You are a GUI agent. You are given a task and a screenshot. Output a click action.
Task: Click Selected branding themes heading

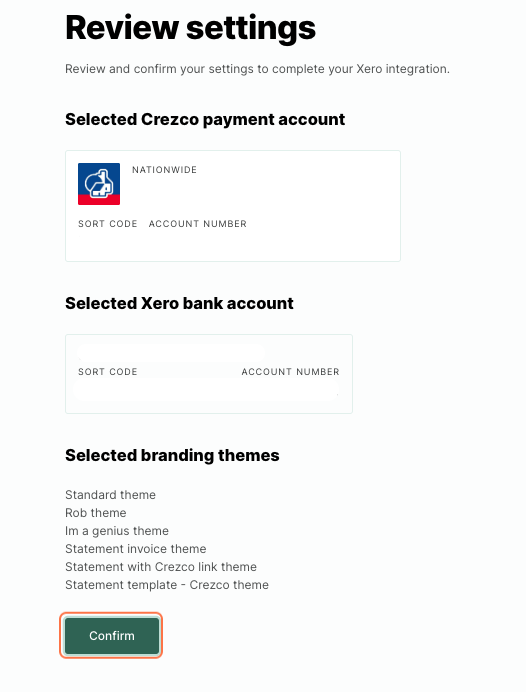[x=172, y=455]
